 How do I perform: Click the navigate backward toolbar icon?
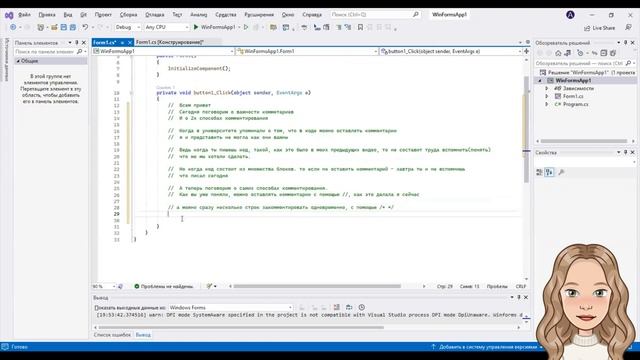pos(13,27)
